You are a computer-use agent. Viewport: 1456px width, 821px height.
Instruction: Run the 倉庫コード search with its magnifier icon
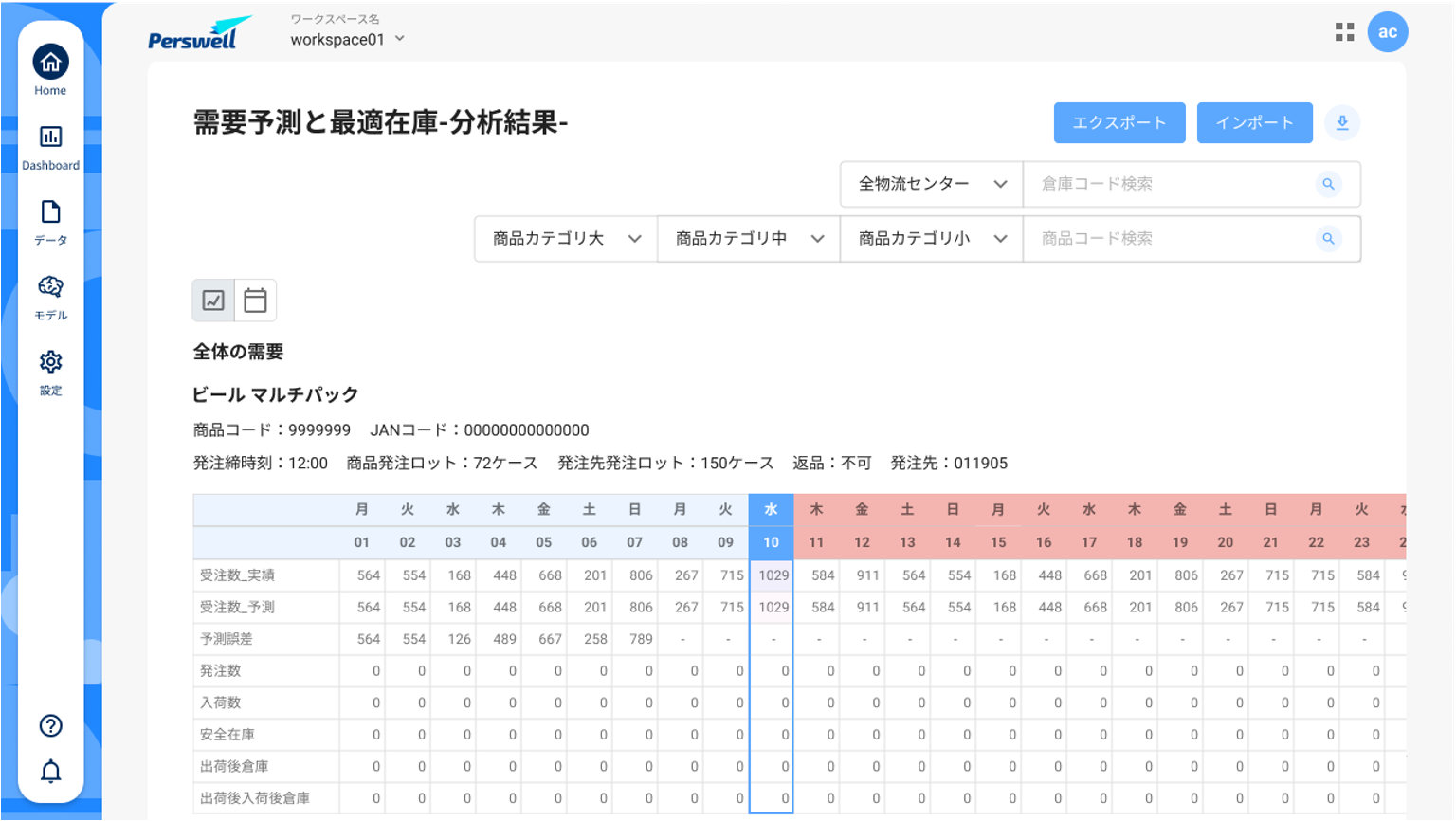point(1328,184)
